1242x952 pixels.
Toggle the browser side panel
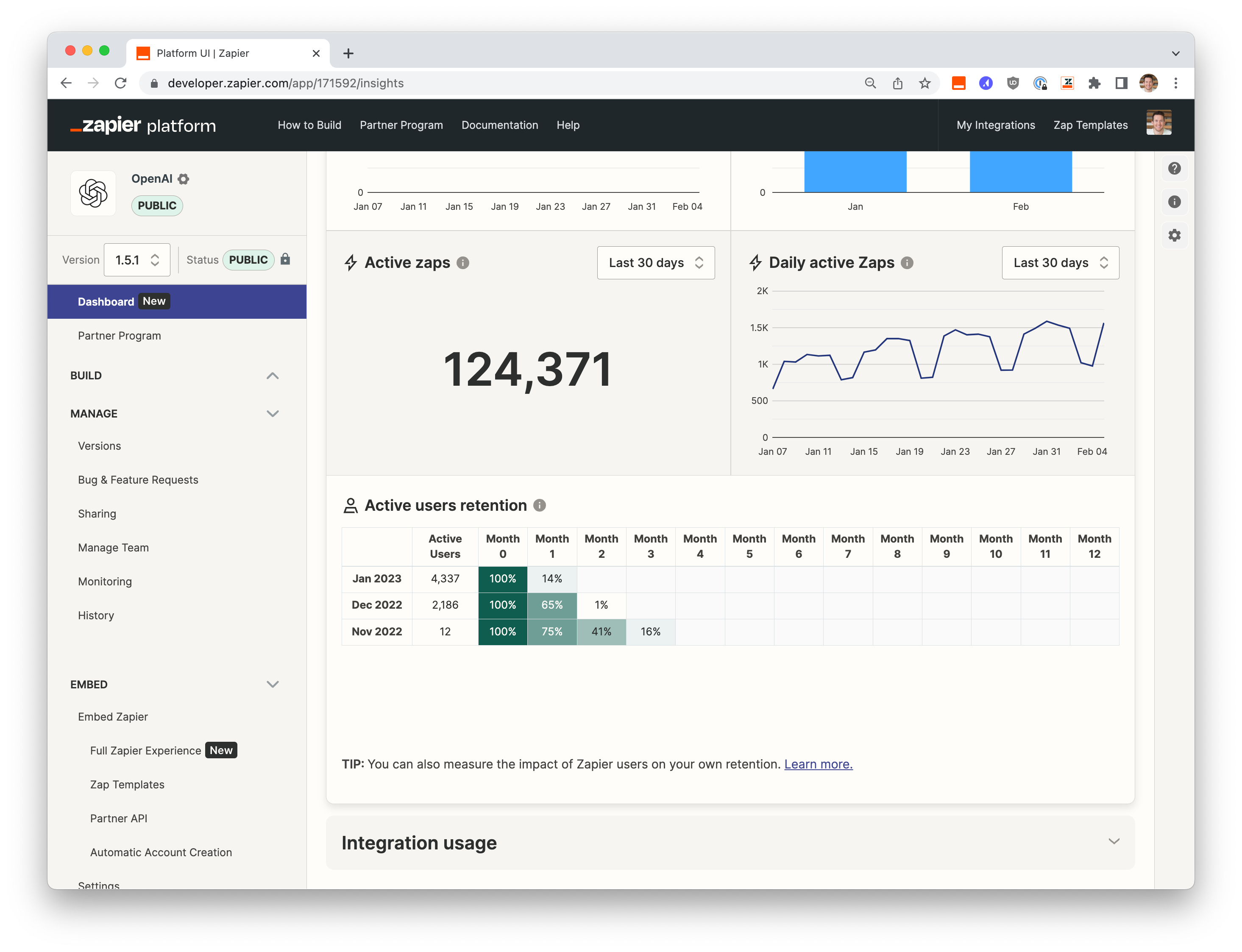1121,84
